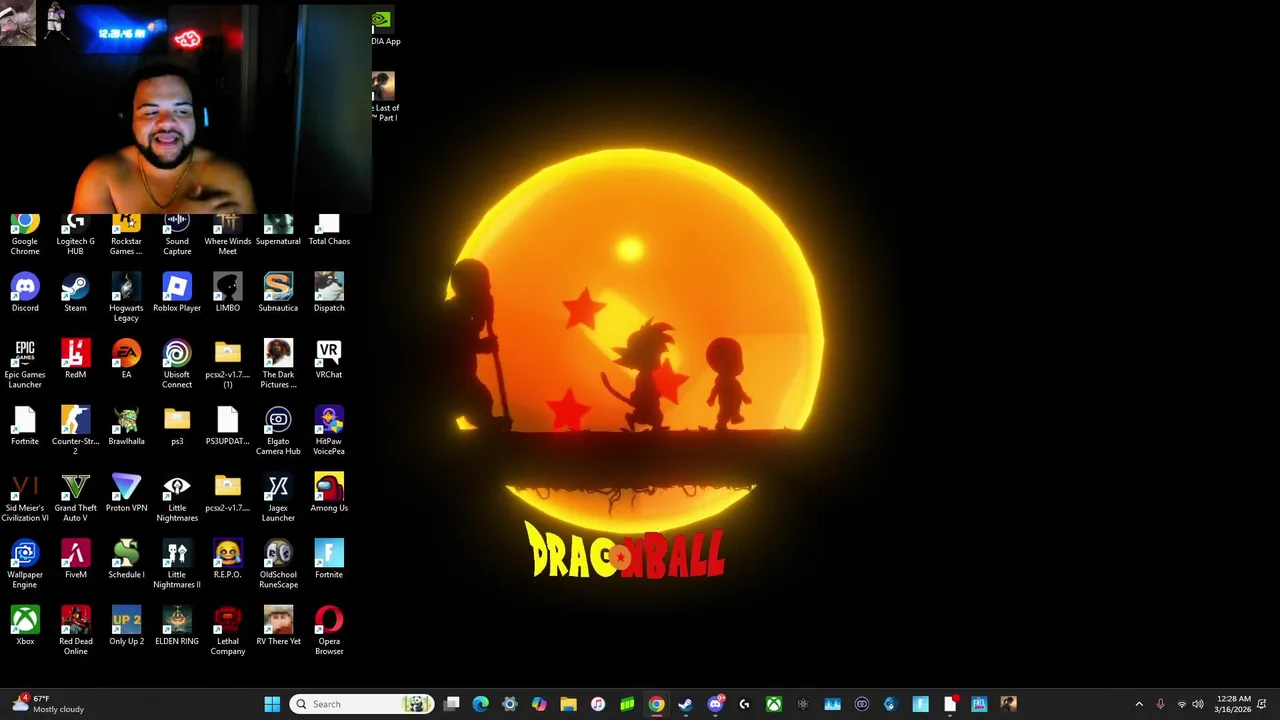The height and width of the screenshot is (720, 1280).
Task: Select Total Chaos desktop icon
Action: 329,230
